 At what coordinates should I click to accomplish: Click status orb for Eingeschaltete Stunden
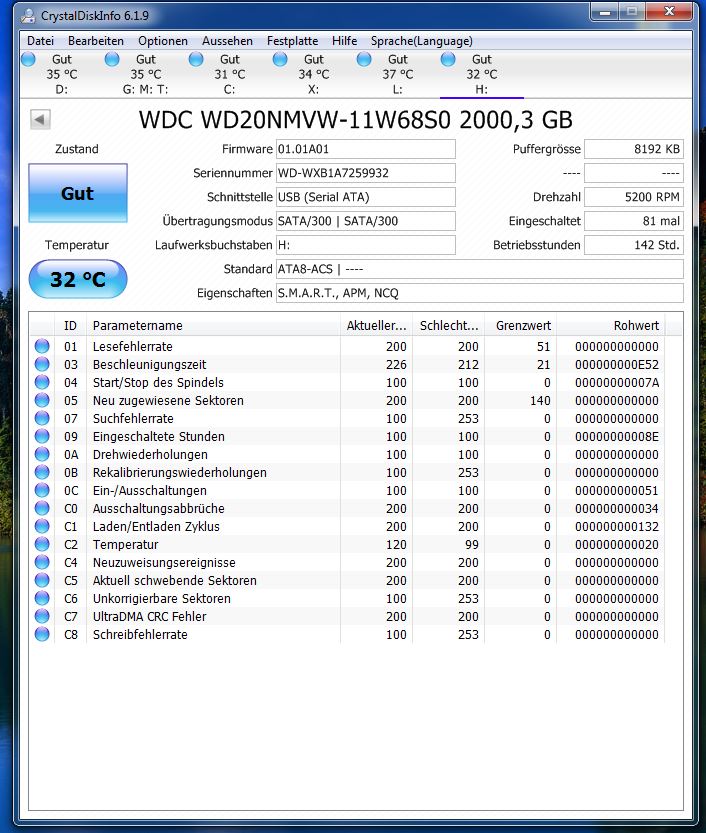[42, 436]
